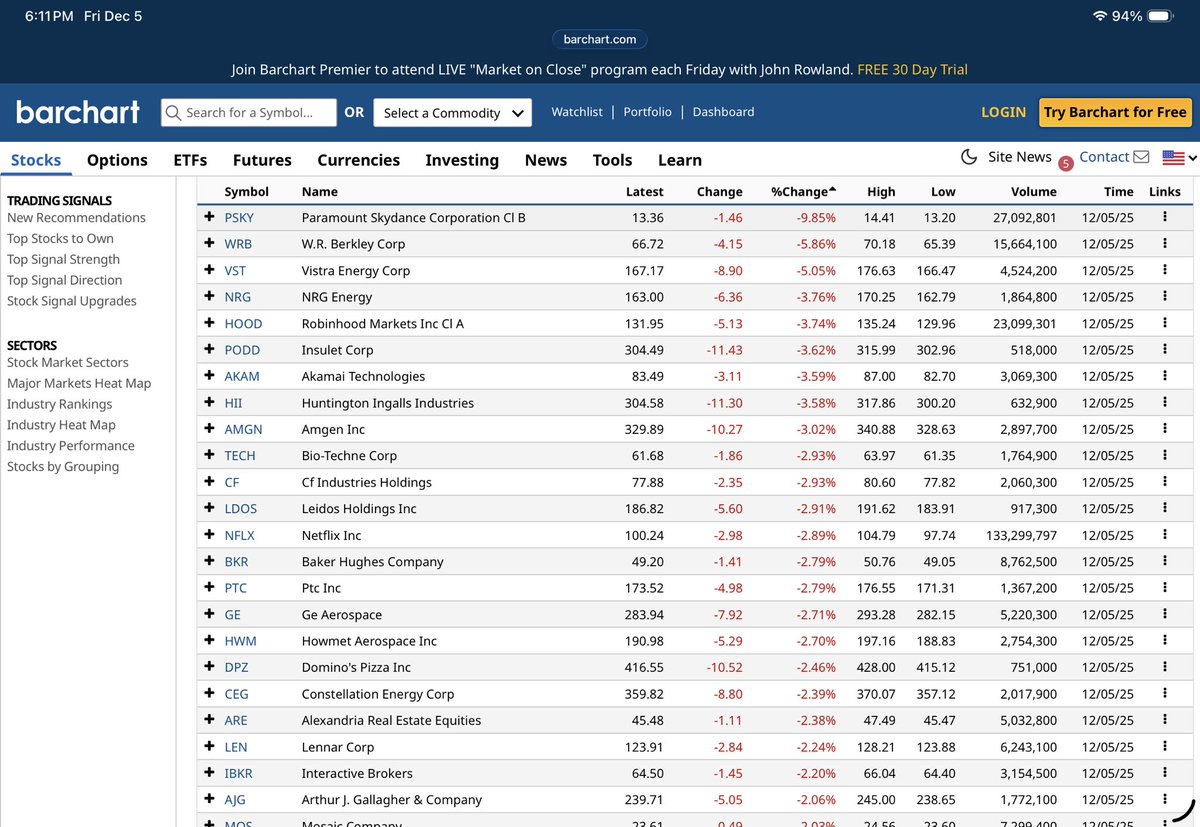Open the Links menu for HOOD
Image resolution: width=1200 pixels, height=827 pixels.
click(1165, 323)
